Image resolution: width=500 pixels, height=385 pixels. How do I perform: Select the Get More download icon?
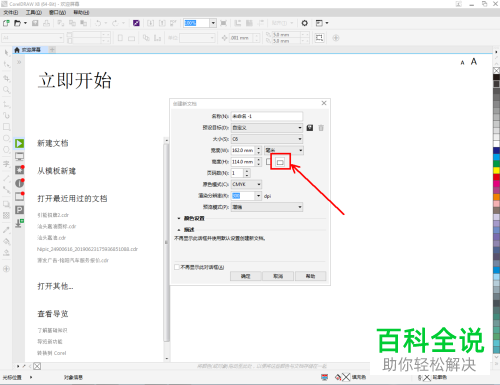(x=19, y=223)
